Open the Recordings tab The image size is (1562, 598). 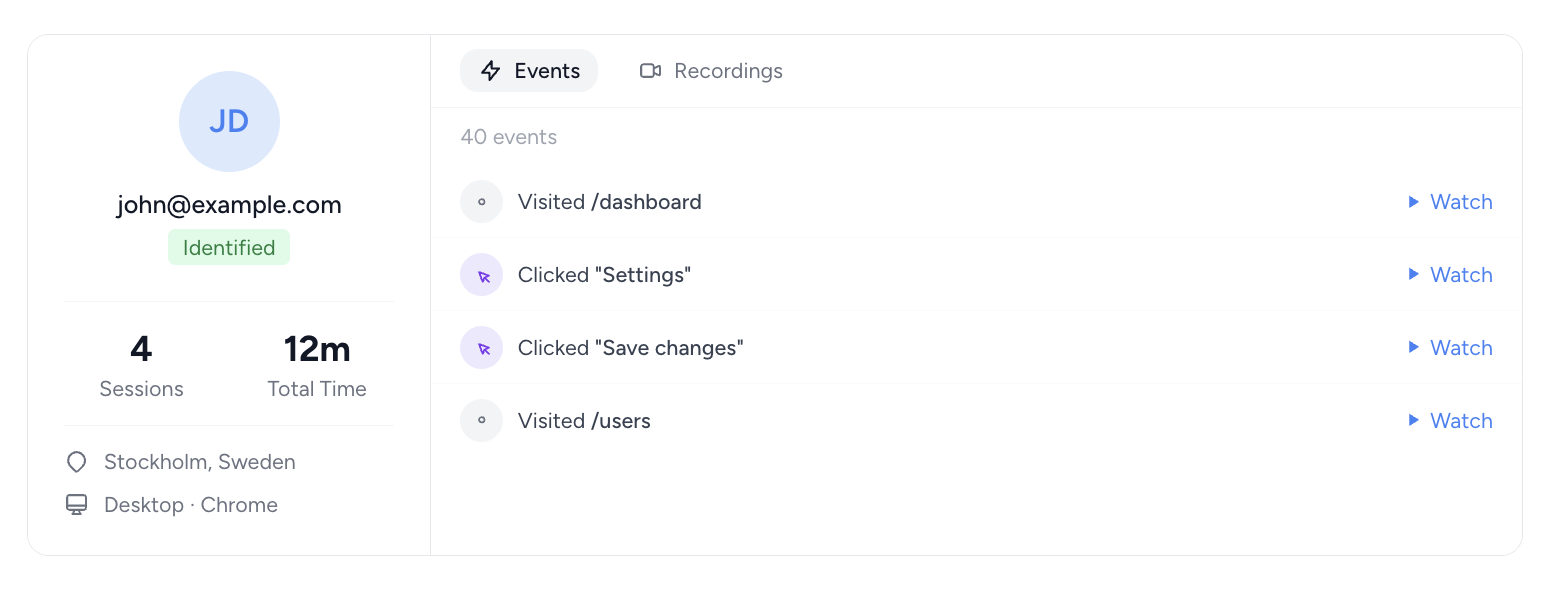coord(711,71)
